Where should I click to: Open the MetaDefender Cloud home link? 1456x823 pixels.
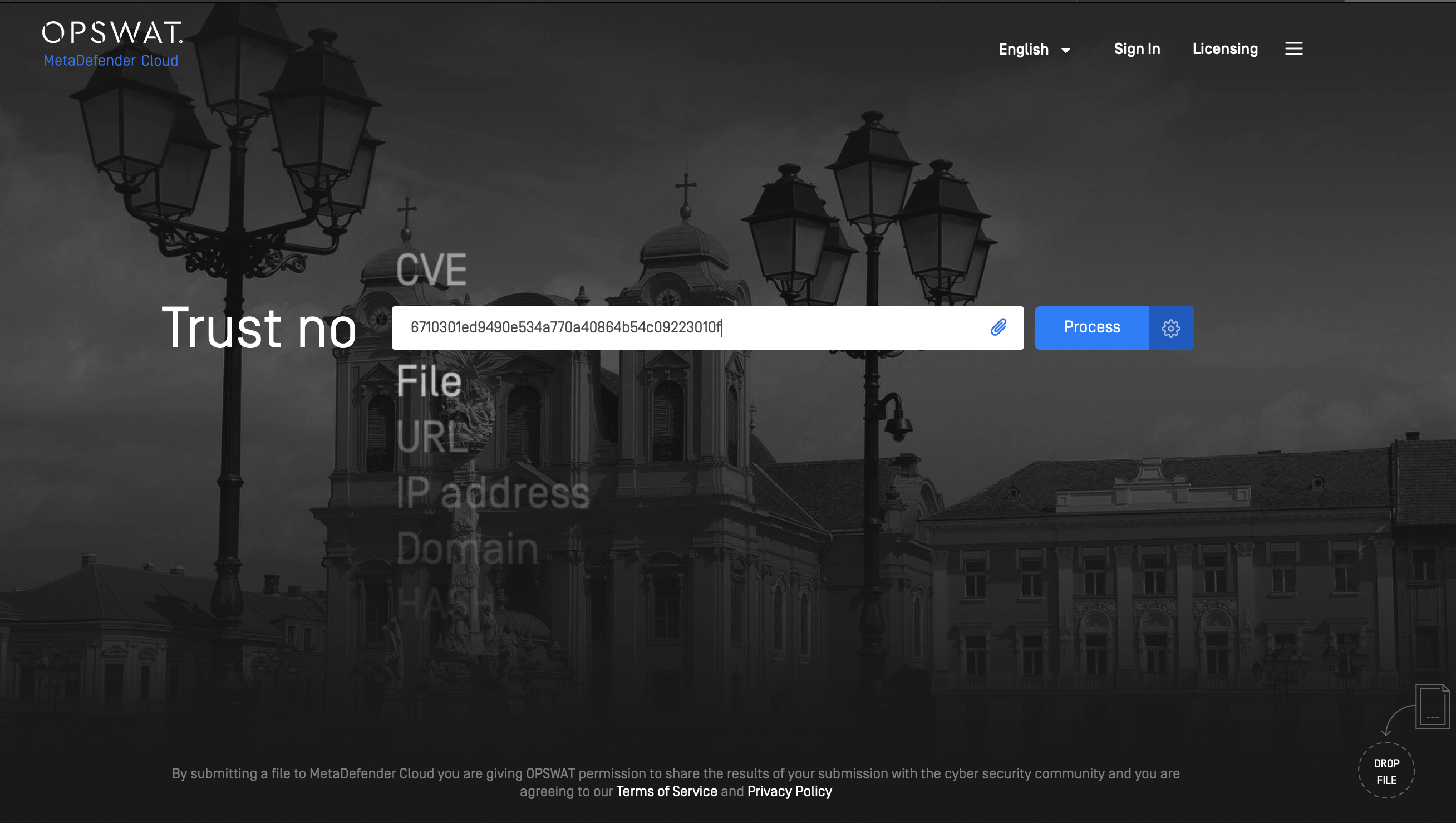coord(111,61)
